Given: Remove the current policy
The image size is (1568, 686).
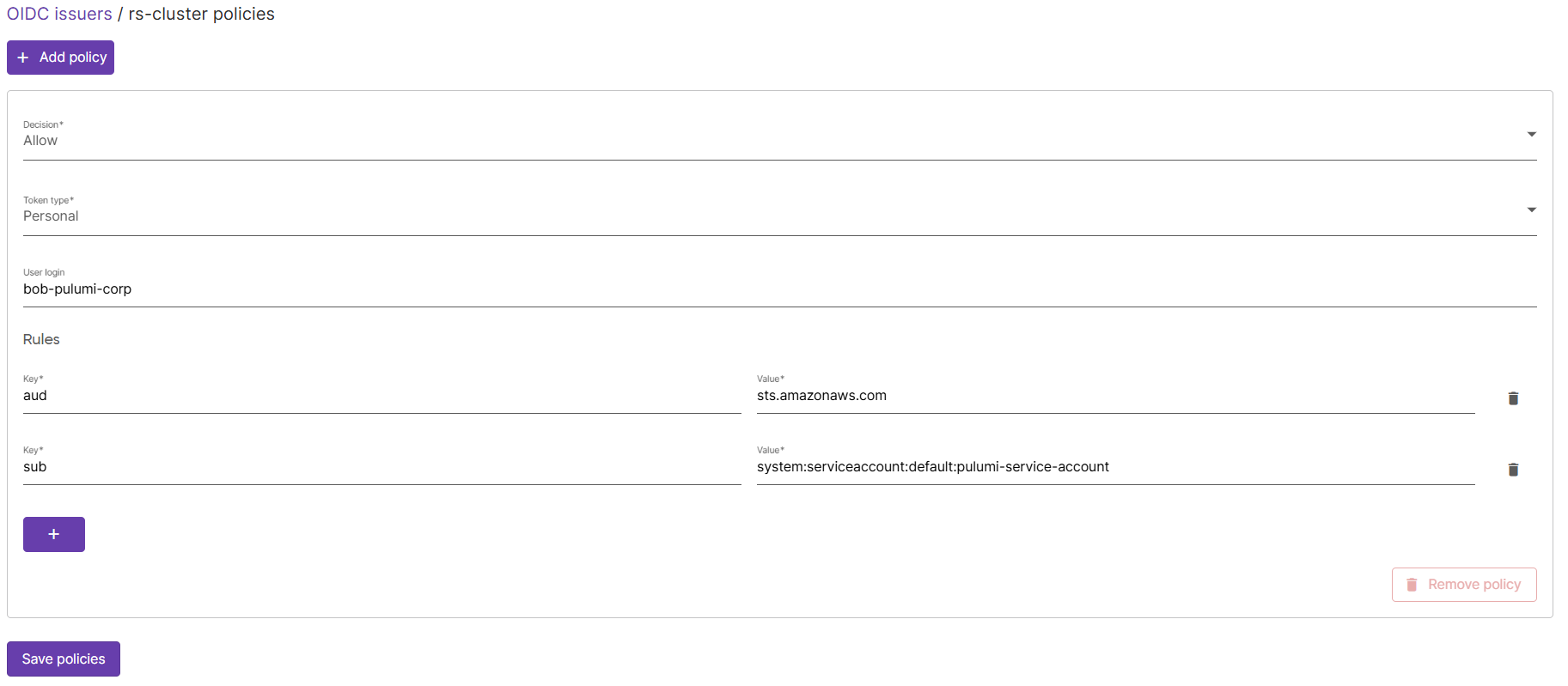Looking at the screenshot, I should pyautogui.click(x=1464, y=584).
